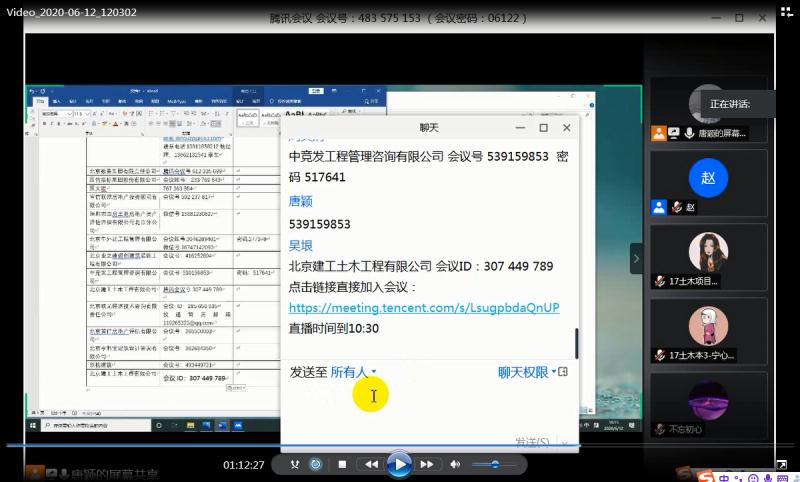Click the blue user icon beside 赵
The image size is (800, 482).
coord(659,207)
